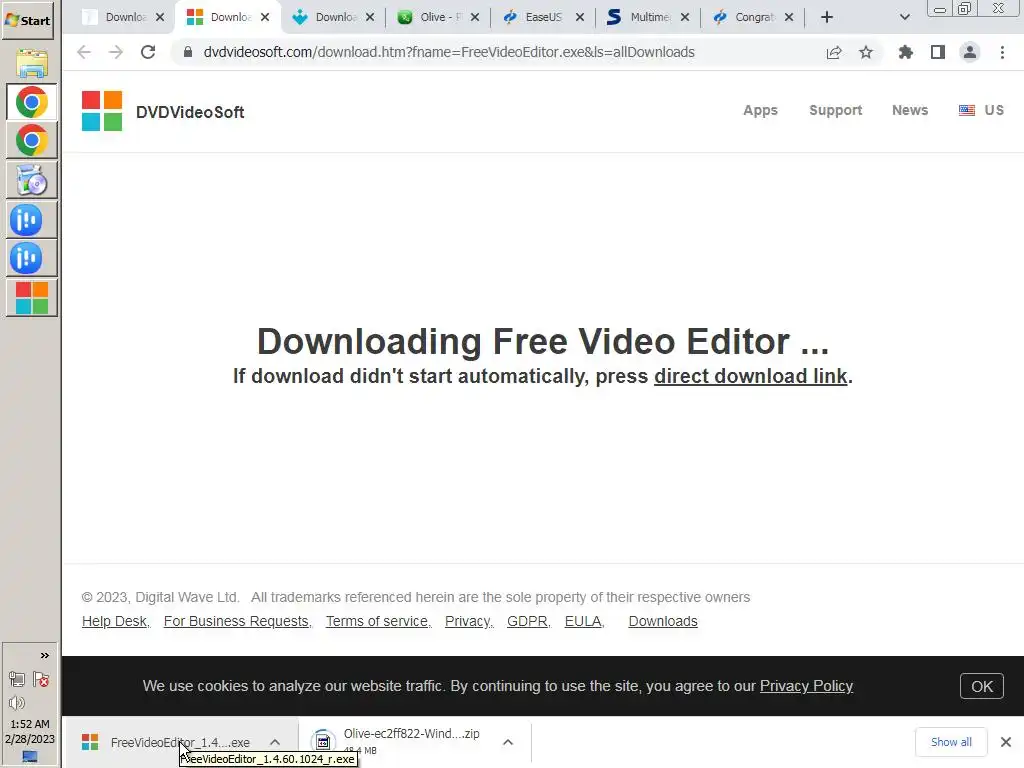Open Terms of service link
The width and height of the screenshot is (1024, 768).
[x=377, y=621]
